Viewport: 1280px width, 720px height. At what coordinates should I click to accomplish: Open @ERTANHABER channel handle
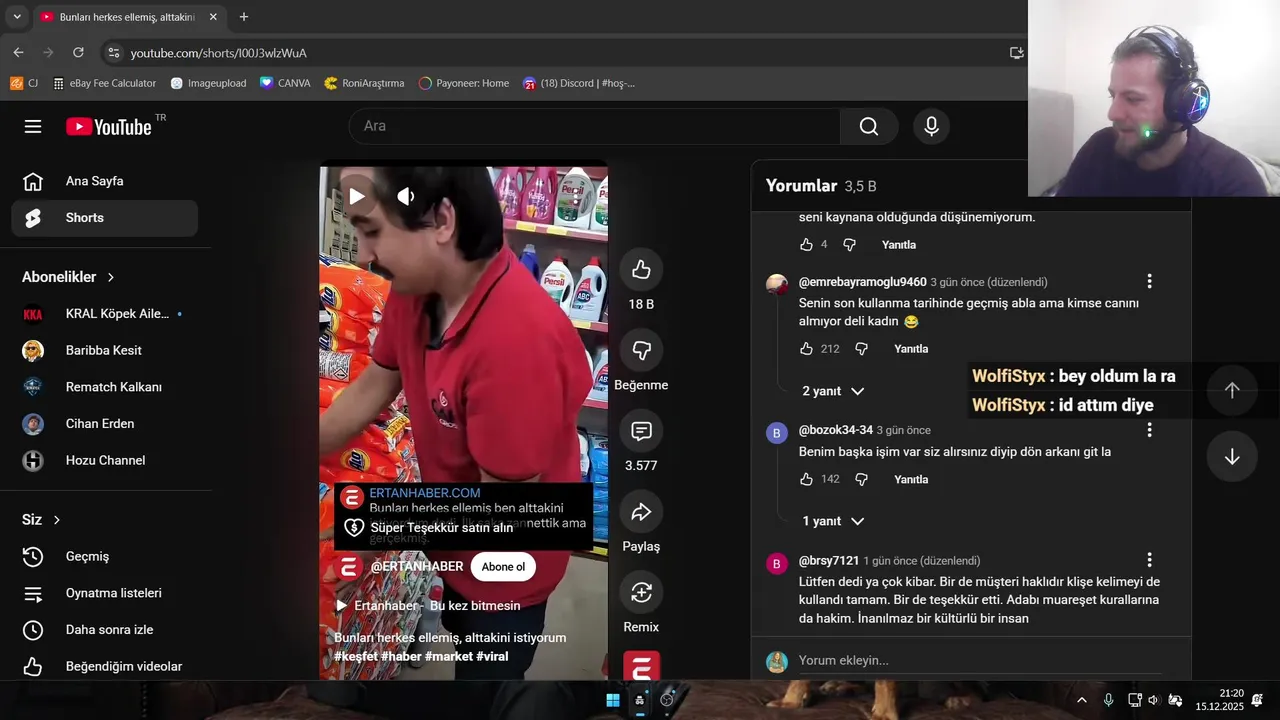(417, 567)
